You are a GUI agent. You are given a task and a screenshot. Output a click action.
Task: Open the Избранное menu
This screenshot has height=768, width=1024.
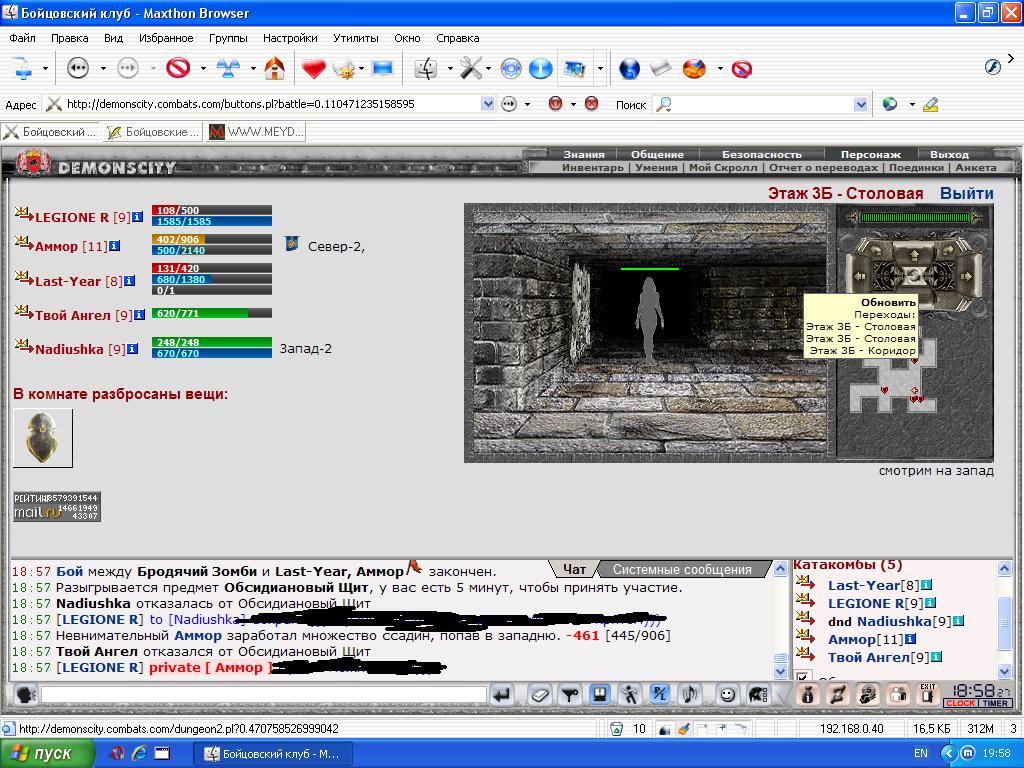(x=166, y=38)
